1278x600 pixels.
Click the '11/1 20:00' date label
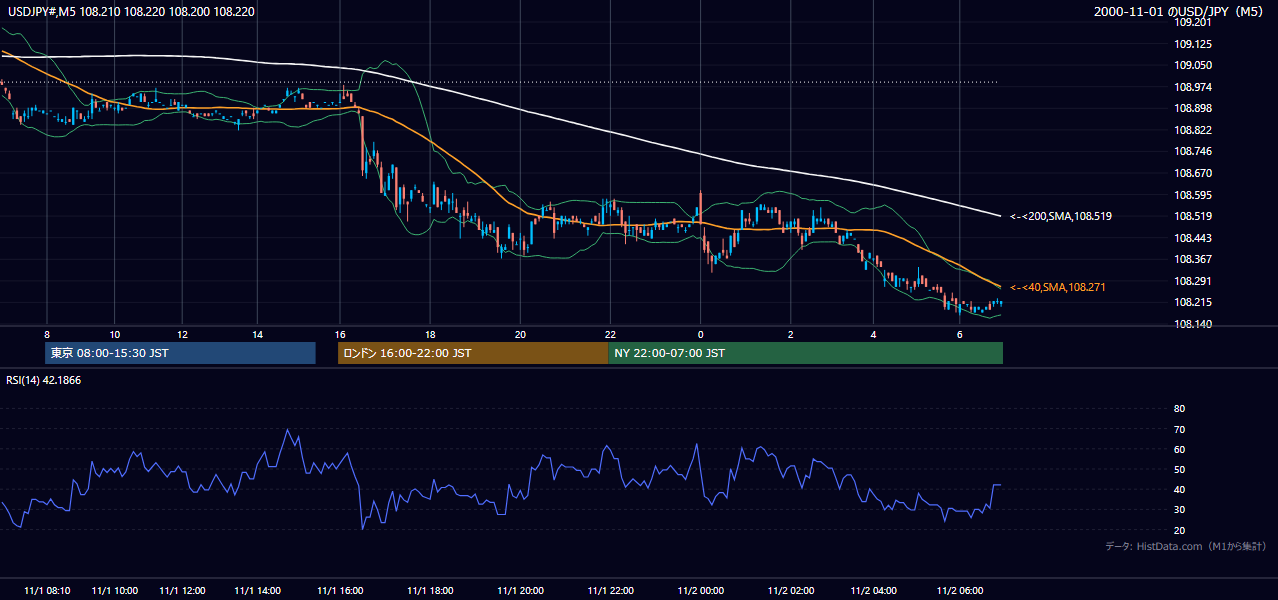pos(520,590)
